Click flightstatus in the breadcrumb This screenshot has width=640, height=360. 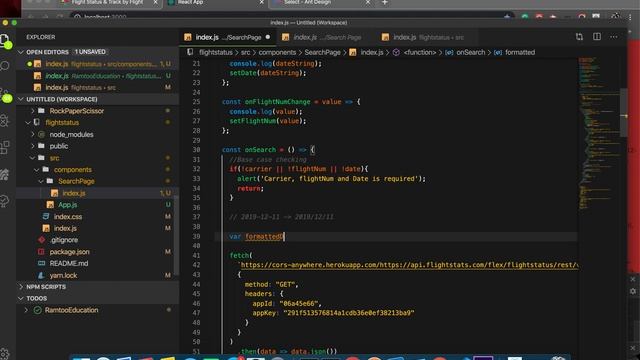(x=216, y=52)
